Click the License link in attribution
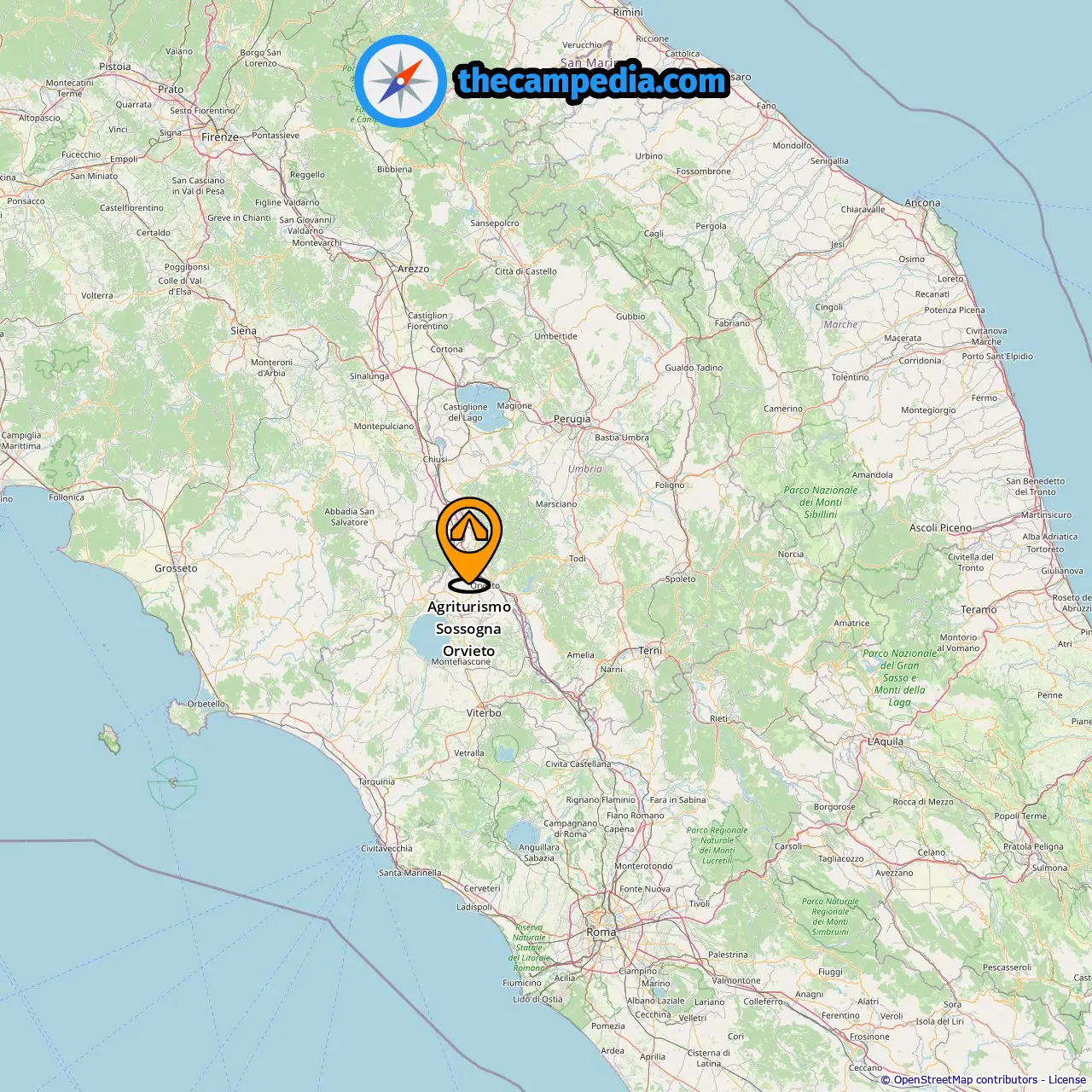The height and width of the screenshot is (1092, 1092). tap(1066, 1080)
